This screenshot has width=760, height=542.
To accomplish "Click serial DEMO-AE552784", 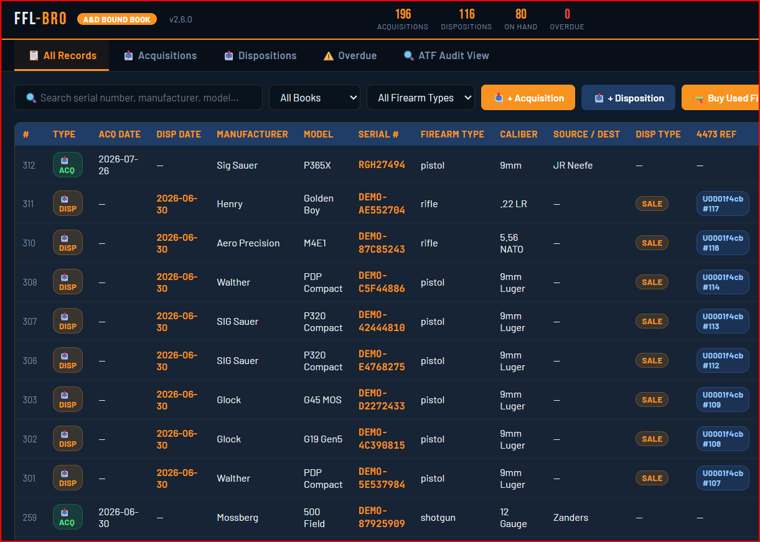I will click(381, 204).
